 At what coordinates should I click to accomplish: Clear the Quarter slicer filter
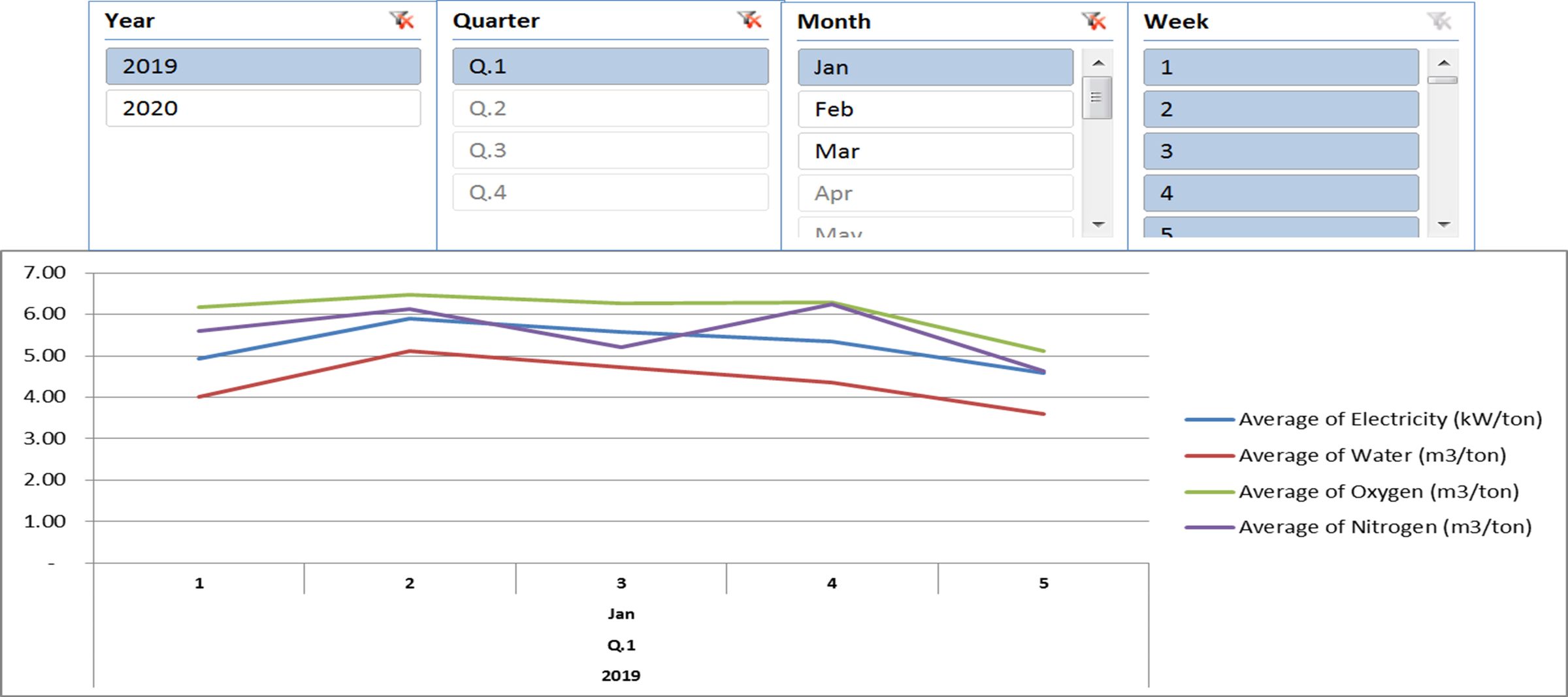[x=750, y=20]
